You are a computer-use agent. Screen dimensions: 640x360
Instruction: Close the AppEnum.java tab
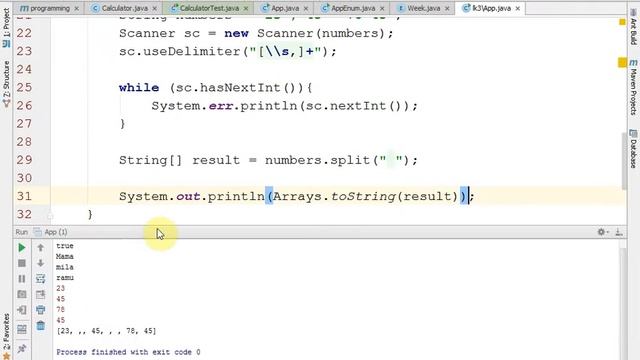(382, 9)
